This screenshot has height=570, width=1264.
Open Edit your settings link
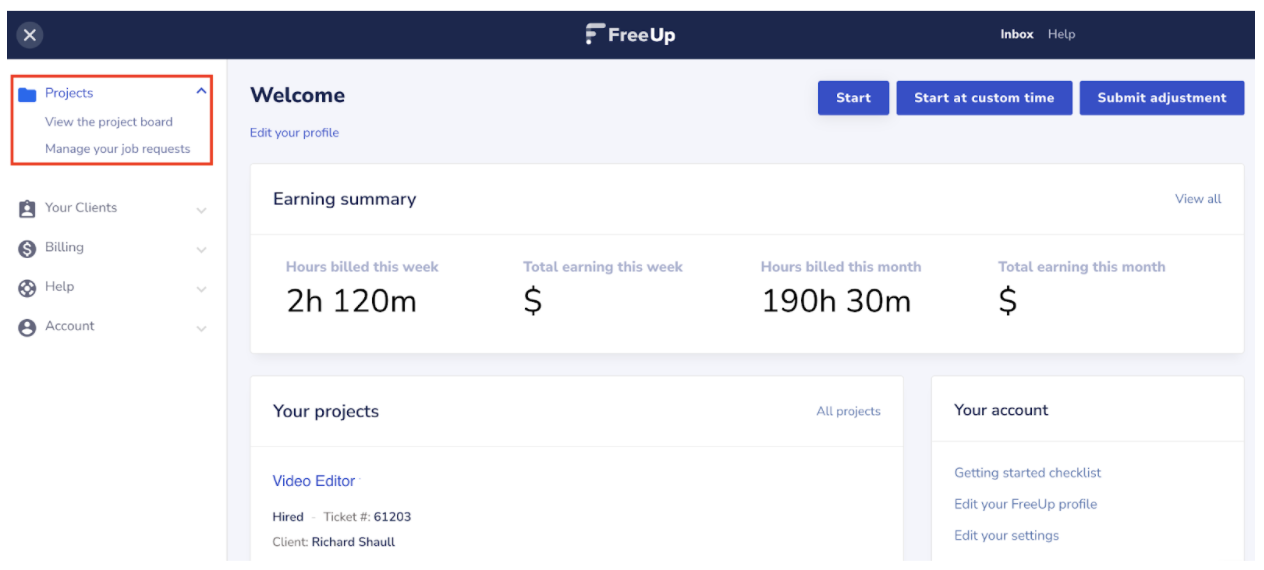tap(1006, 536)
